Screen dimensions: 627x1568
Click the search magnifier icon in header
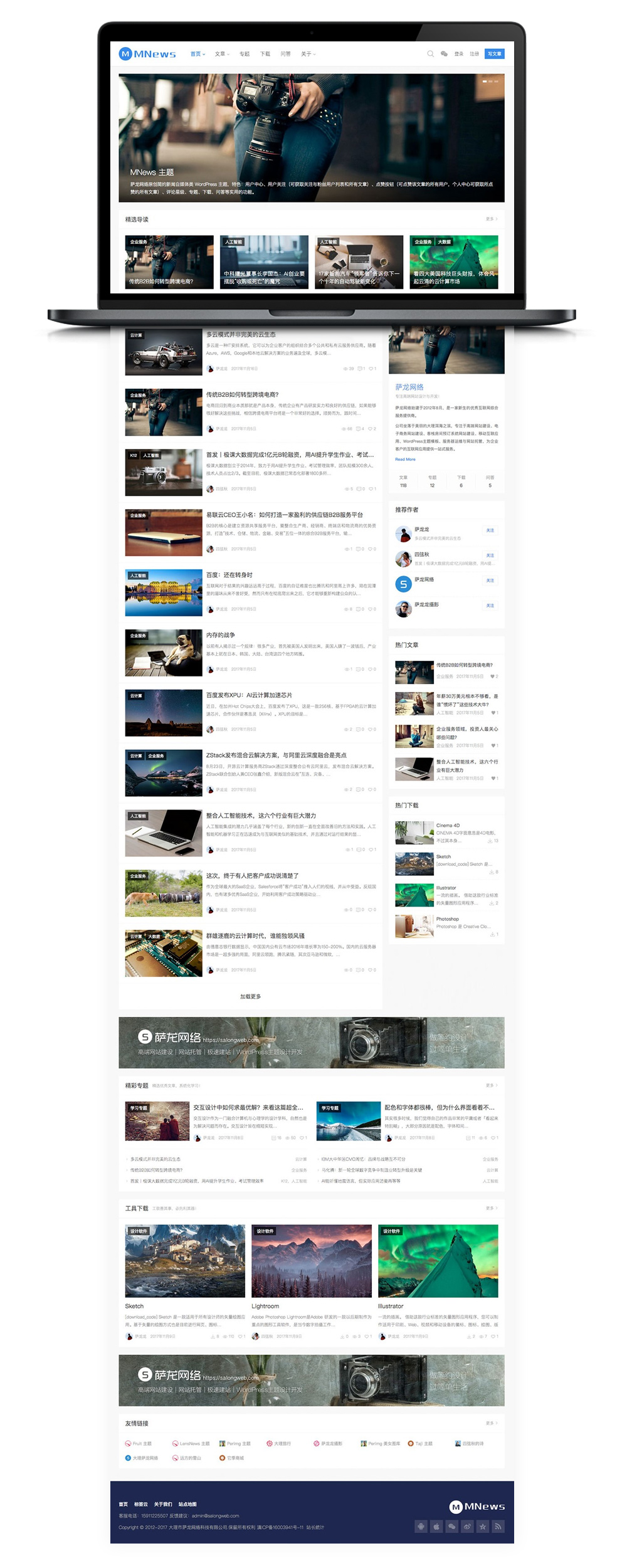pyautogui.click(x=430, y=54)
